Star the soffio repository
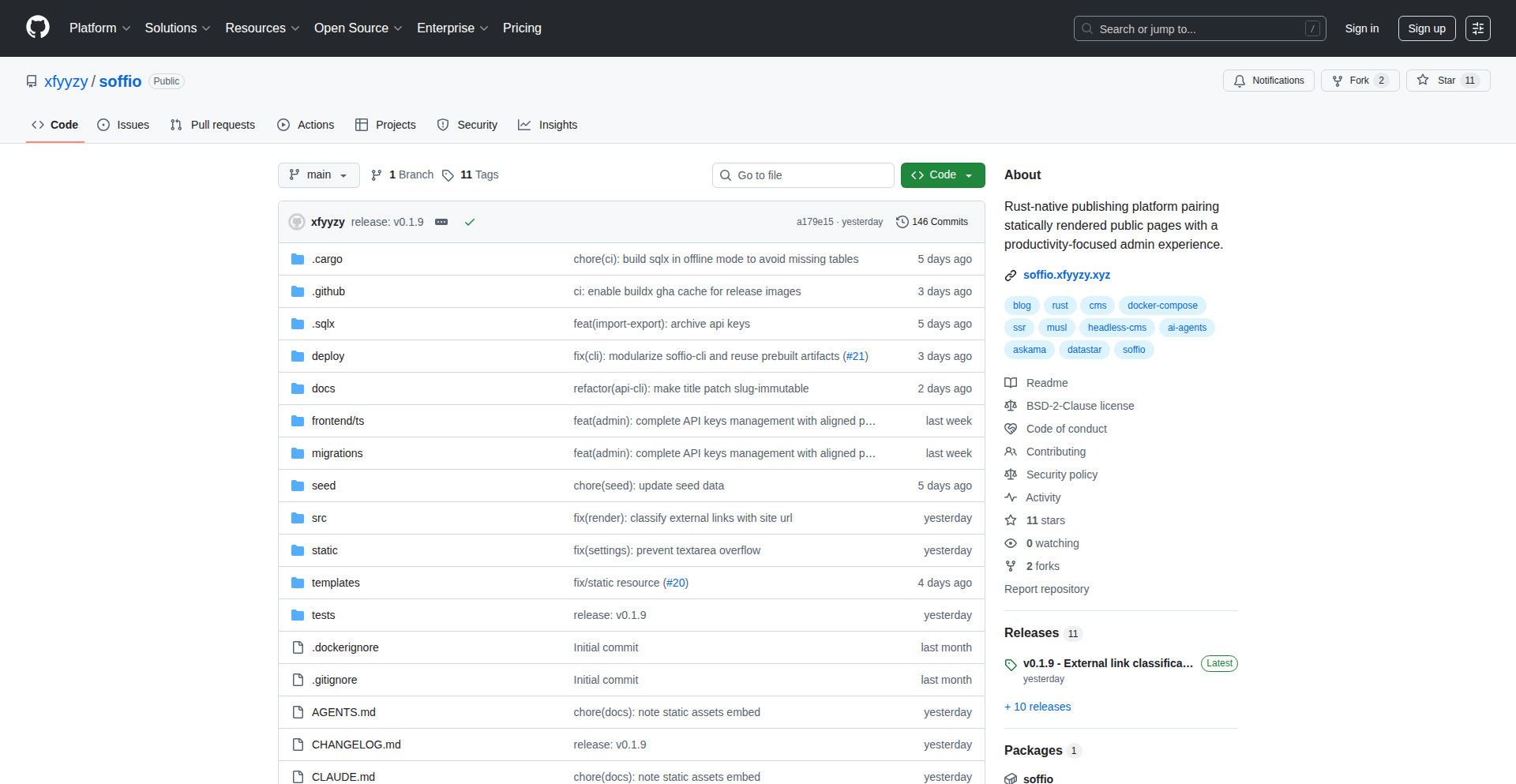The image size is (1516, 784). click(1447, 80)
